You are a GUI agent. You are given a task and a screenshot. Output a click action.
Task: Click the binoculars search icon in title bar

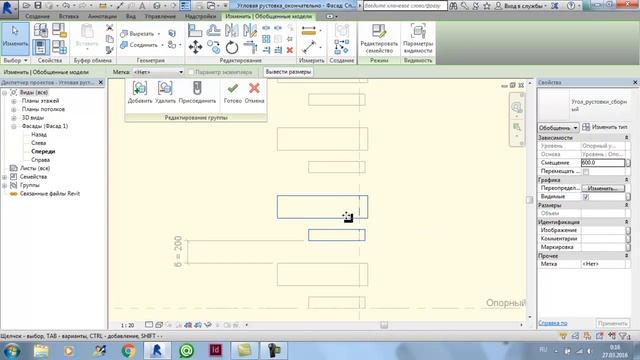pos(453,6)
